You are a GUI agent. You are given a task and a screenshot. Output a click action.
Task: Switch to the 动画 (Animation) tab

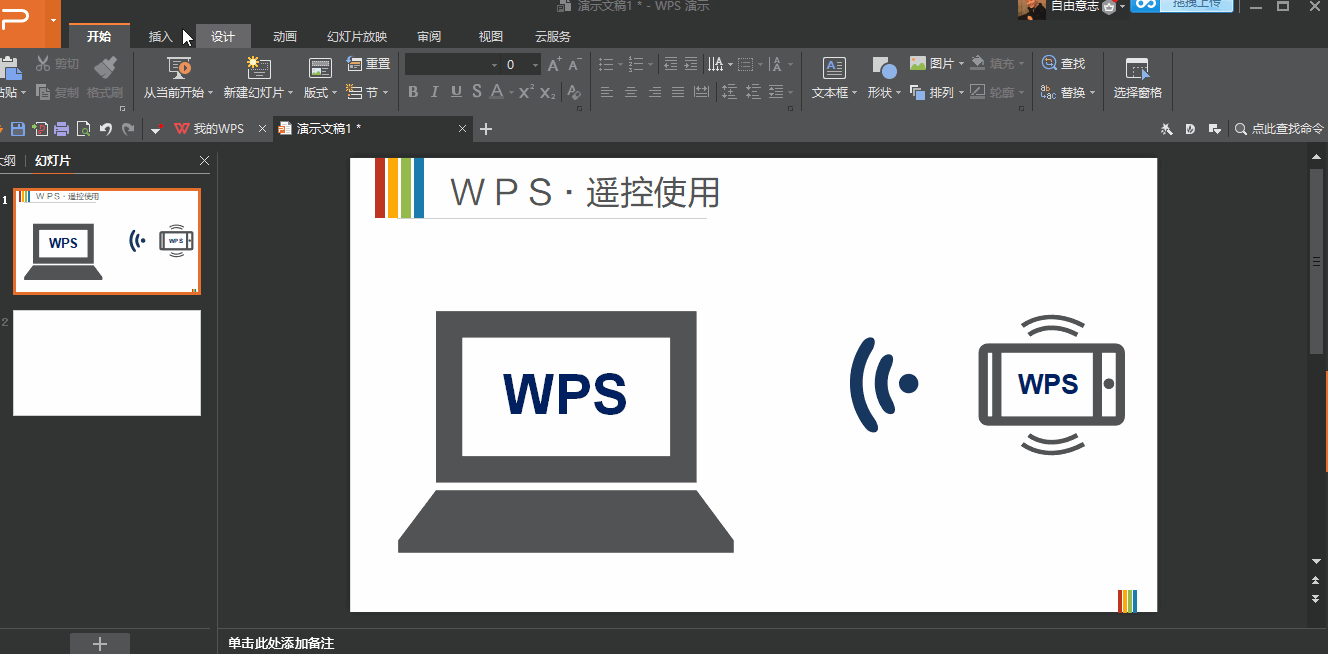tap(285, 37)
